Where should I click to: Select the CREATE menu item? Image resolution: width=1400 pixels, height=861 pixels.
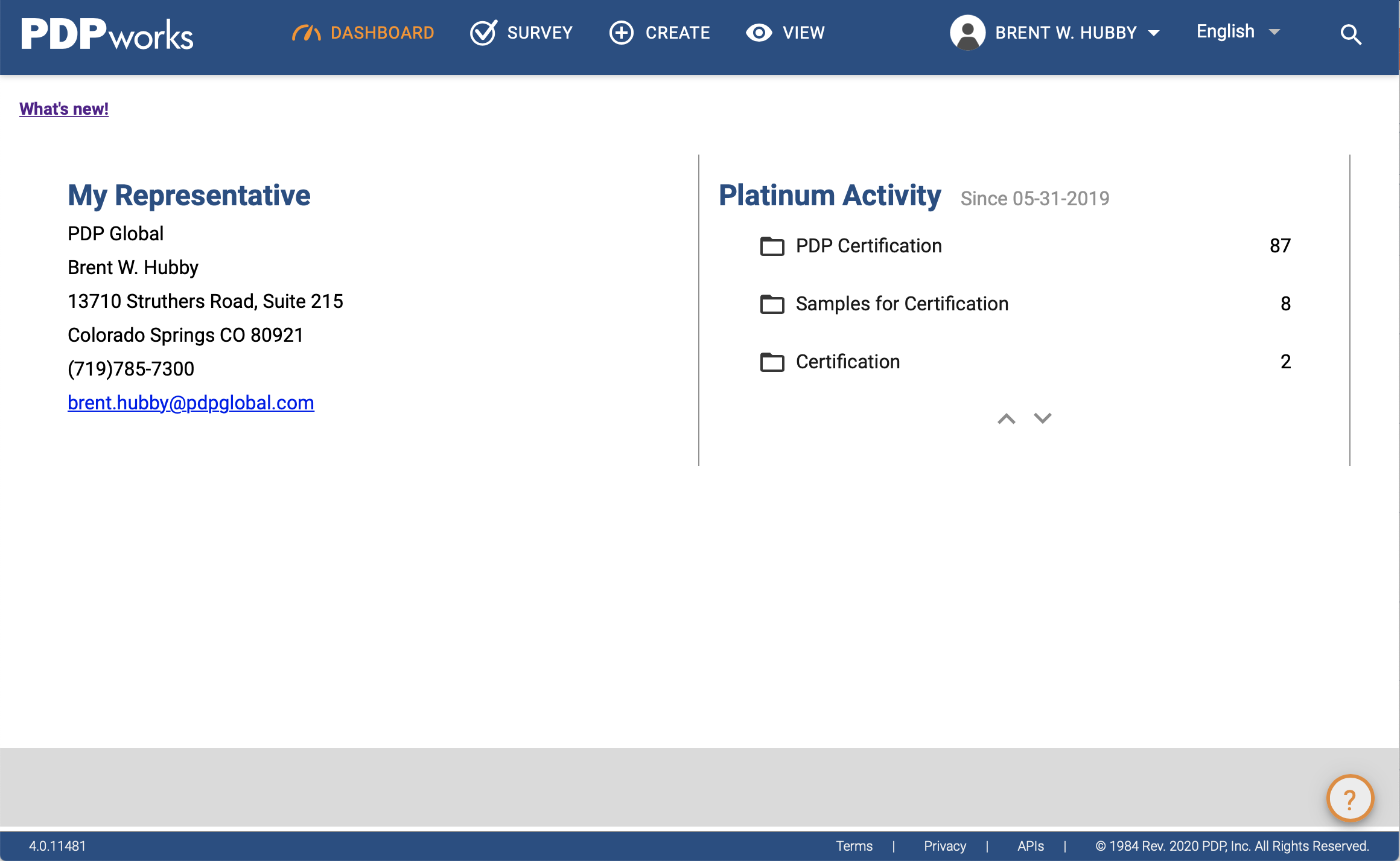pos(678,33)
